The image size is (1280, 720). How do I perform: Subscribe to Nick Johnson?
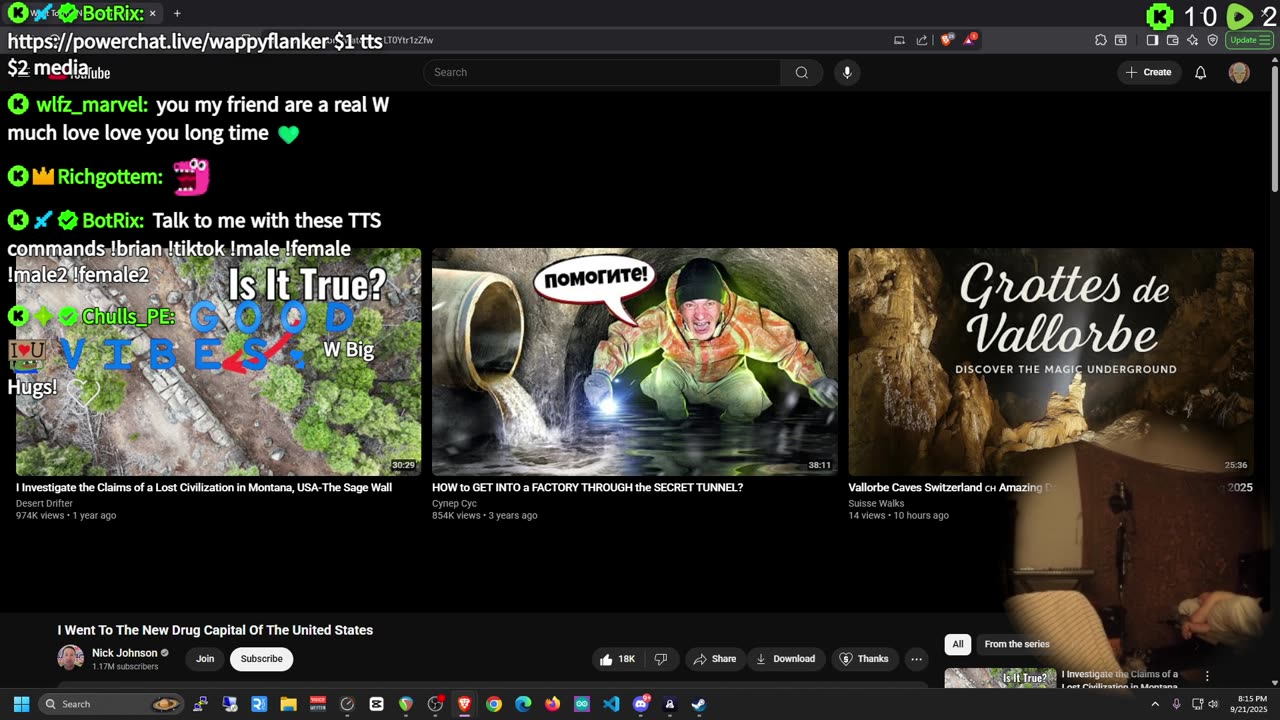261,659
